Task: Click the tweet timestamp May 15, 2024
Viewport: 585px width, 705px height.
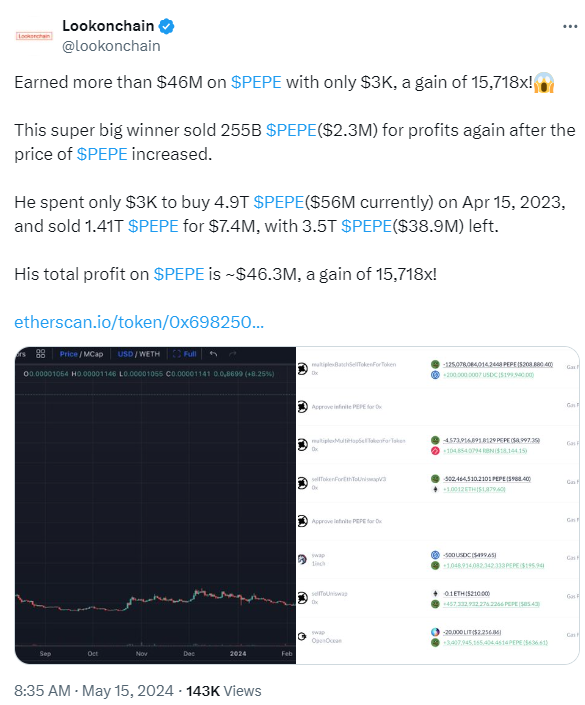Action: [x=128, y=691]
